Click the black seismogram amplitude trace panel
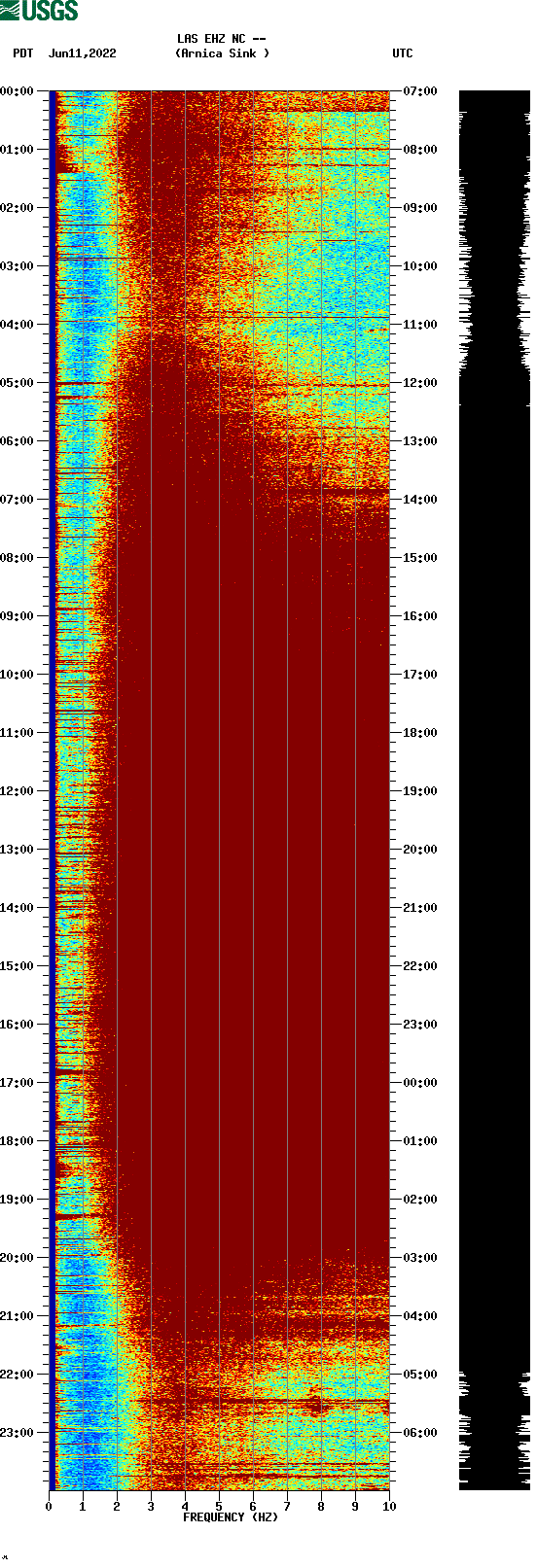Image resolution: width=537 pixels, height=1568 pixels. click(494, 790)
